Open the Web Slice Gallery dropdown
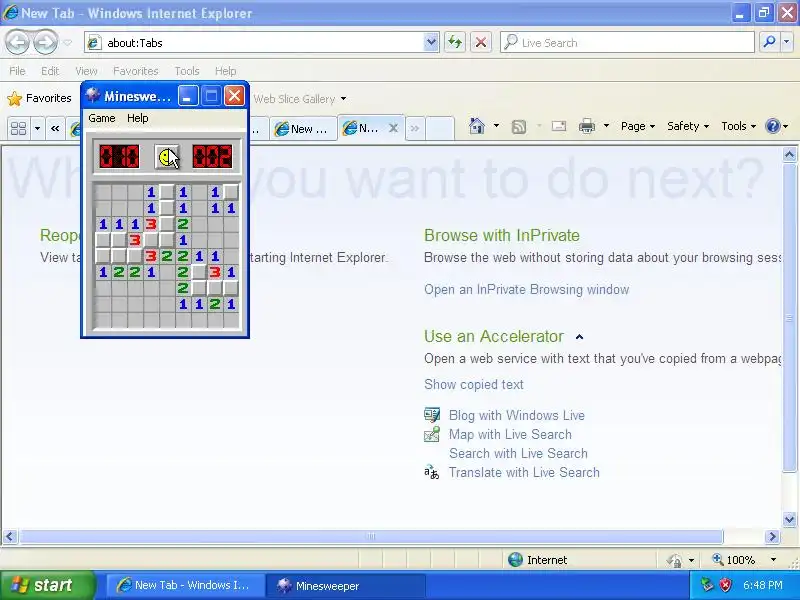 tap(343, 98)
